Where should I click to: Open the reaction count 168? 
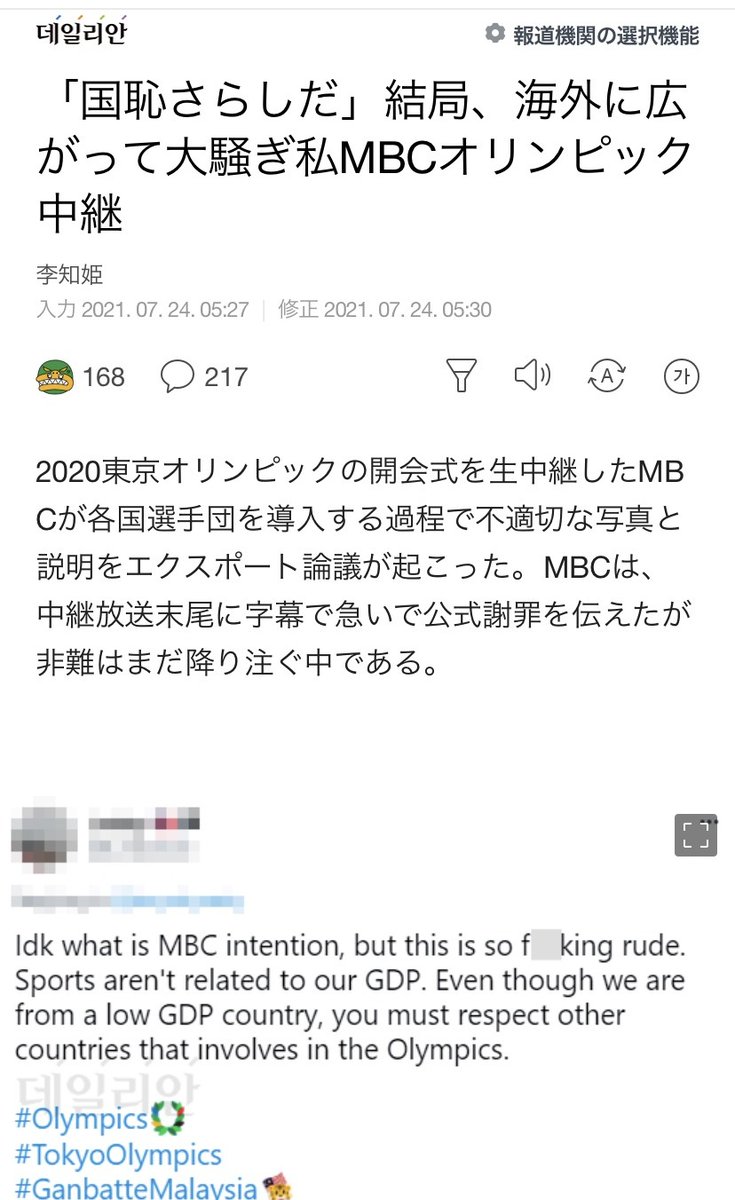pos(104,377)
